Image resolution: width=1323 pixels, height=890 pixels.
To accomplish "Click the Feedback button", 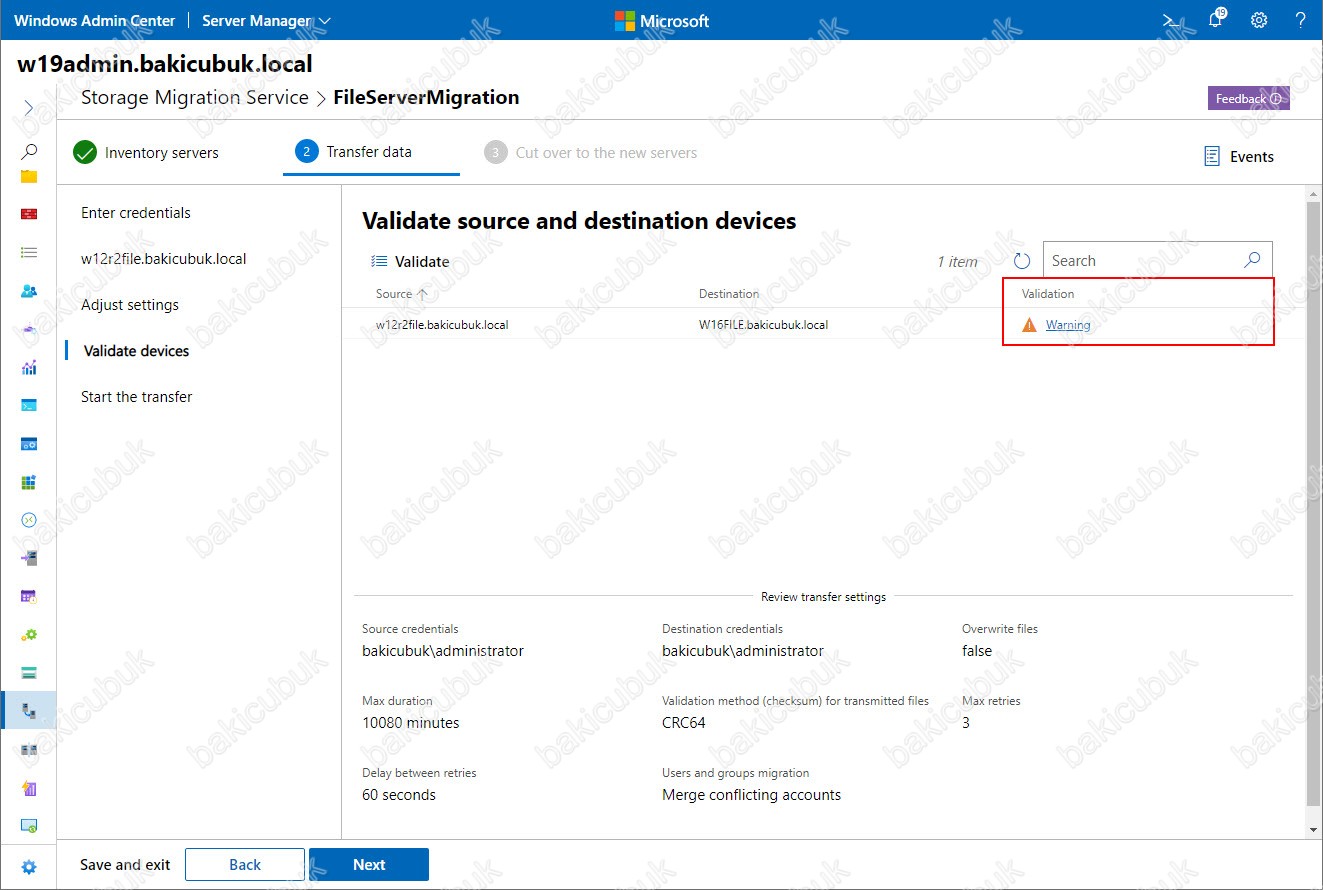I will pyautogui.click(x=1248, y=98).
